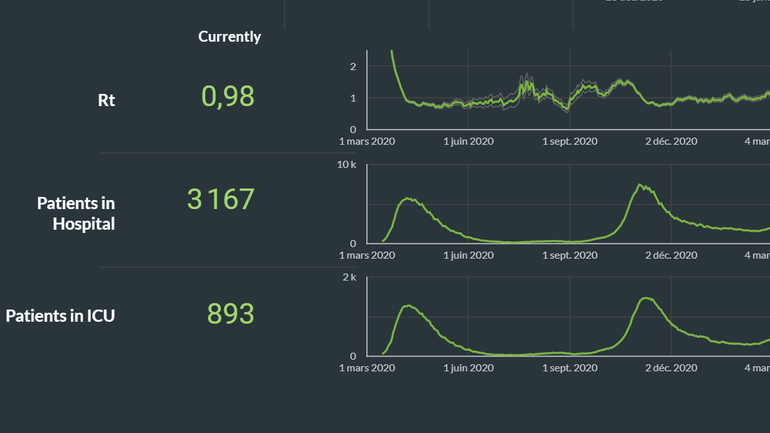Select the hospital patients value 3 167
770x433 pixels.
pyautogui.click(x=221, y=199)
